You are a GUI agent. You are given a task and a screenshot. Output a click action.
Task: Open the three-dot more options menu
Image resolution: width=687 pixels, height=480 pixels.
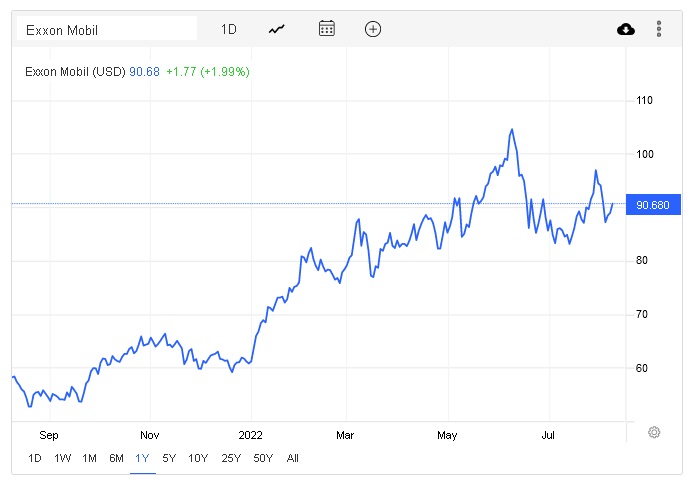(659, 29)
